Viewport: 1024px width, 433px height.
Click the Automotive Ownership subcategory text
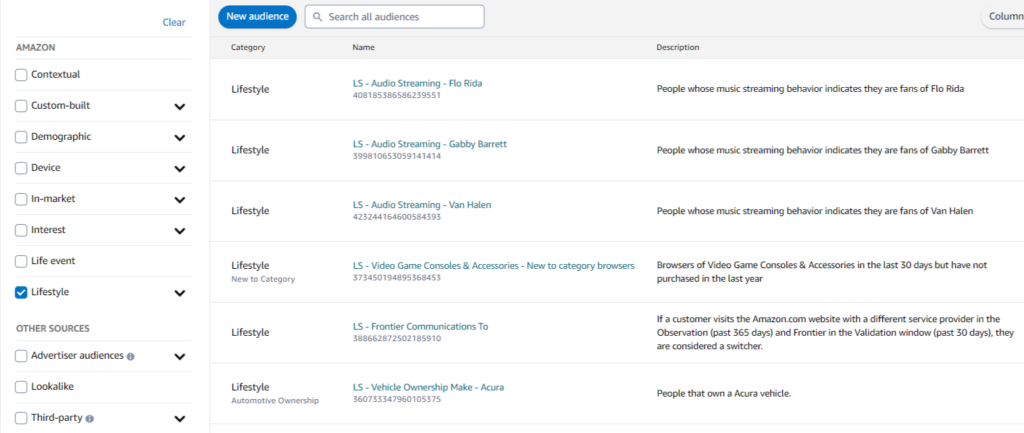(275, 401)
